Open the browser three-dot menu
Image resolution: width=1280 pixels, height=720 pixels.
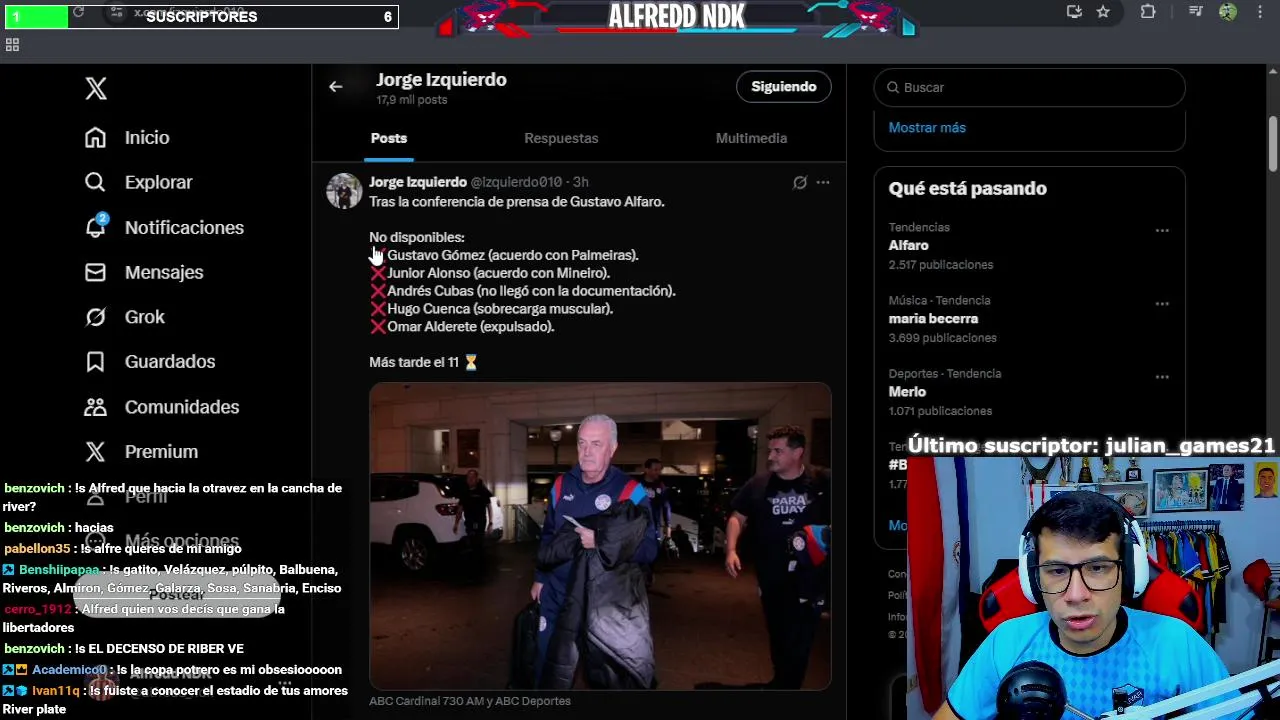[1260, 12]
